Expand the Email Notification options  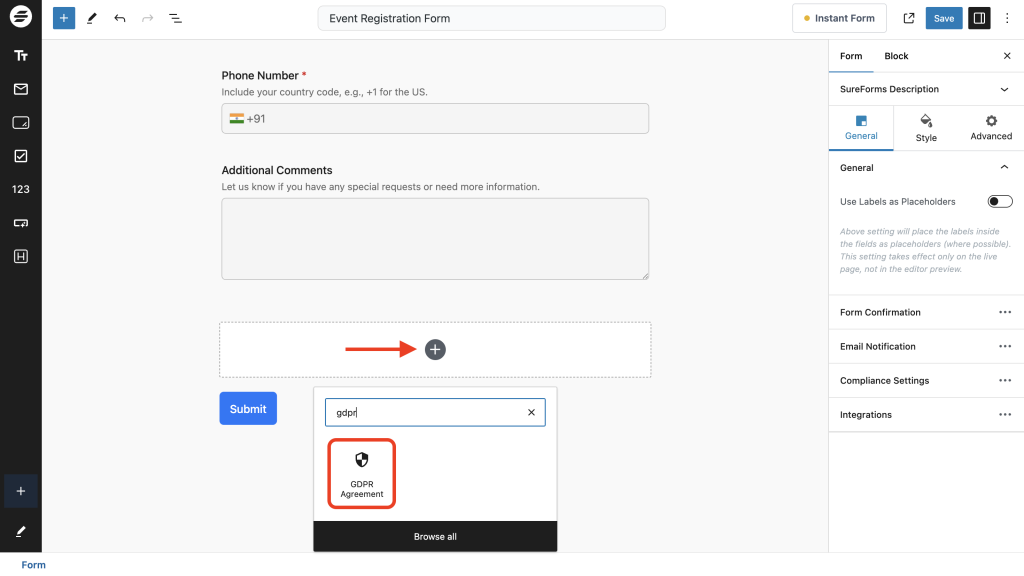[x=1005, y=346]
